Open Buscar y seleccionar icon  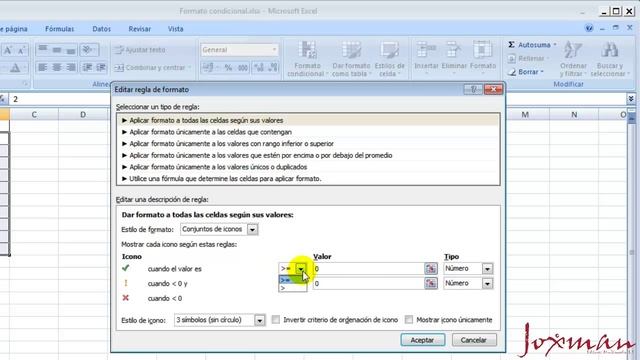coord(610,59)
